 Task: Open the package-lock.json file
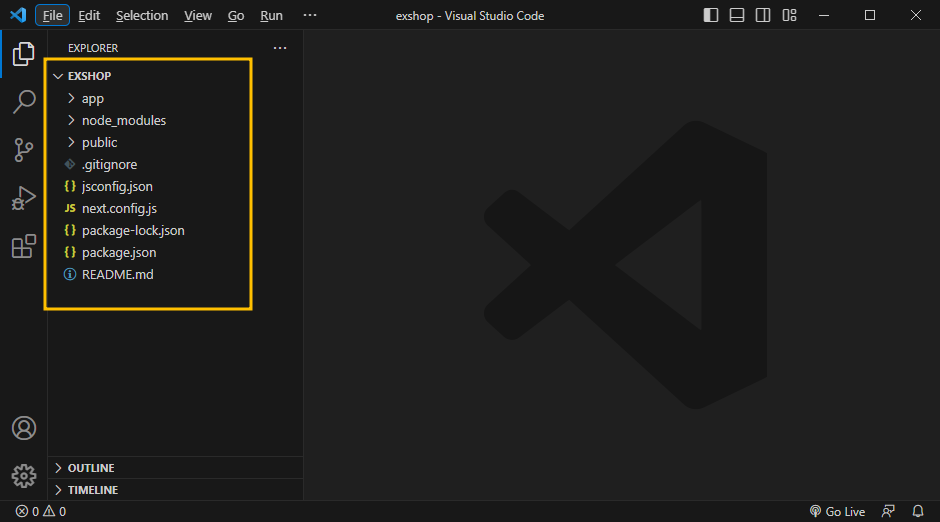tap(175, 231)
